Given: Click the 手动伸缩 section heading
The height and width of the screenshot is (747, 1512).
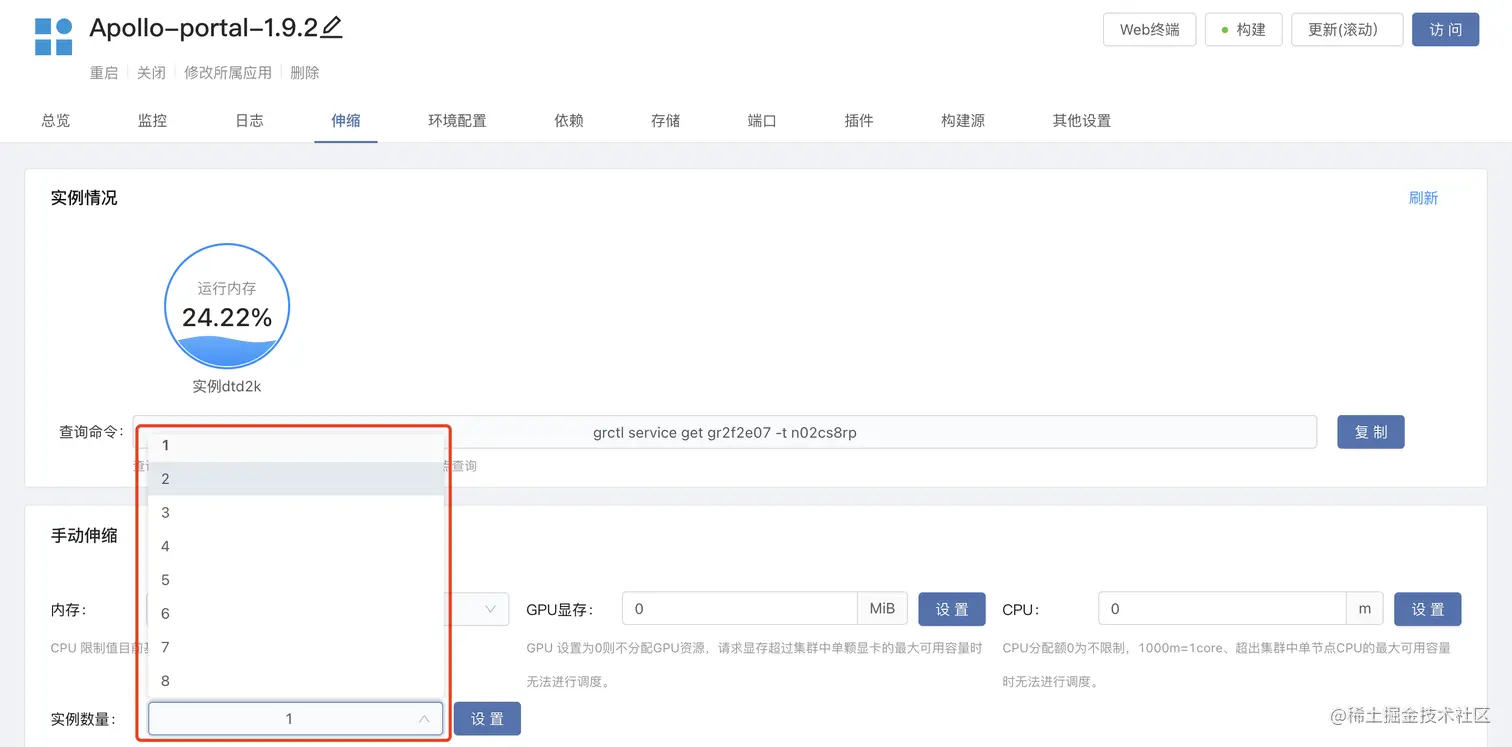Looking at the screenshot, I should click(84, 535).
